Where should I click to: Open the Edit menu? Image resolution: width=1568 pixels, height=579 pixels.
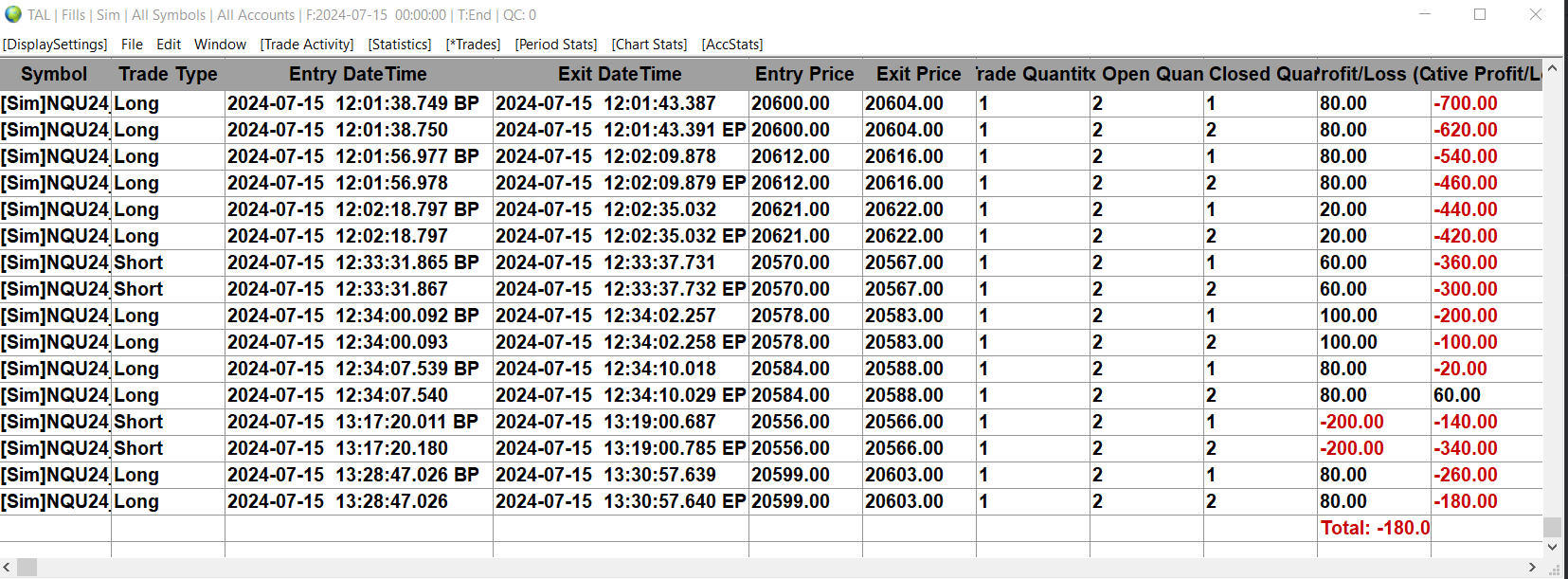pos(169,45)
